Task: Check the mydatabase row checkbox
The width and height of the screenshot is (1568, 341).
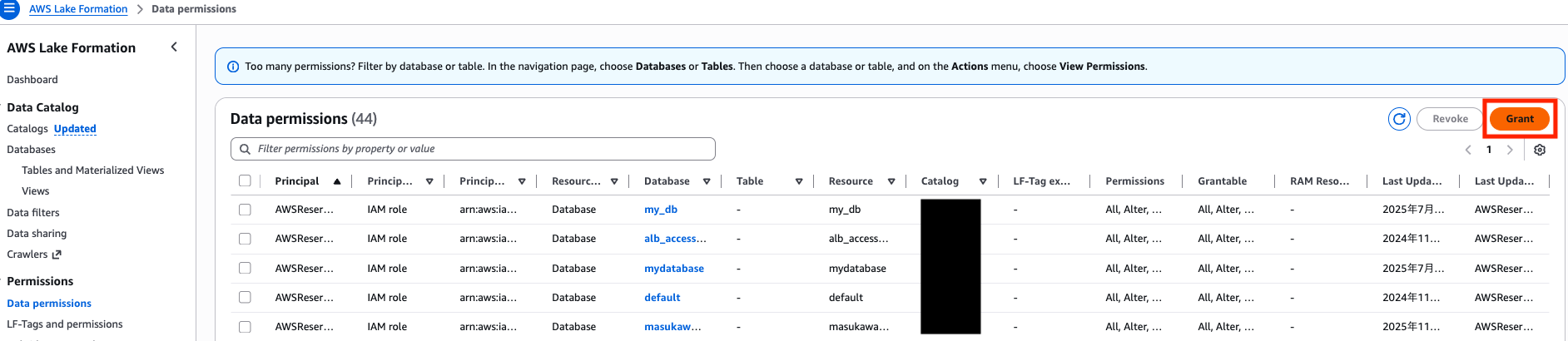Action: (245, 268)
